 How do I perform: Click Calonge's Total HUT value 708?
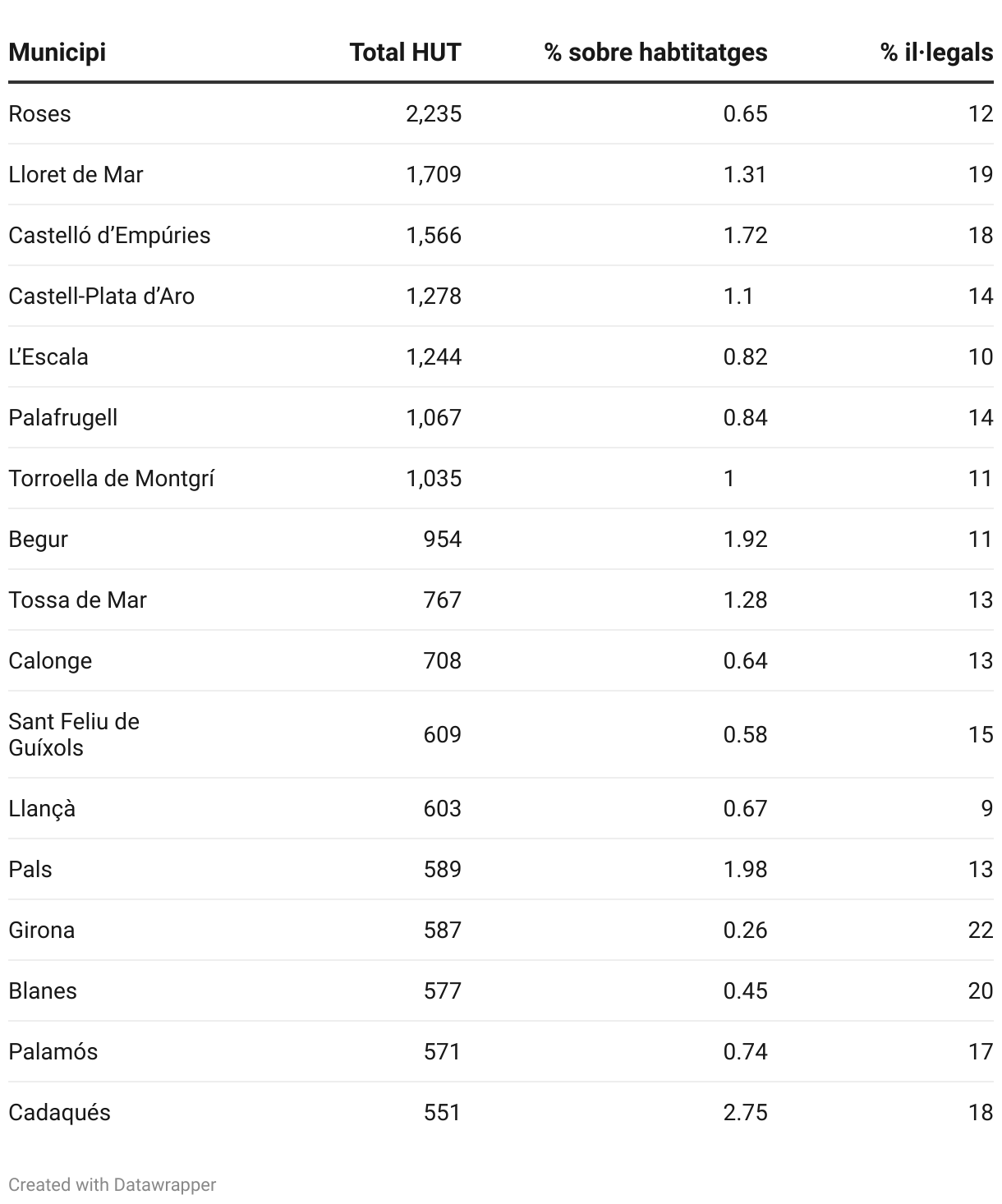pos(443,660)
